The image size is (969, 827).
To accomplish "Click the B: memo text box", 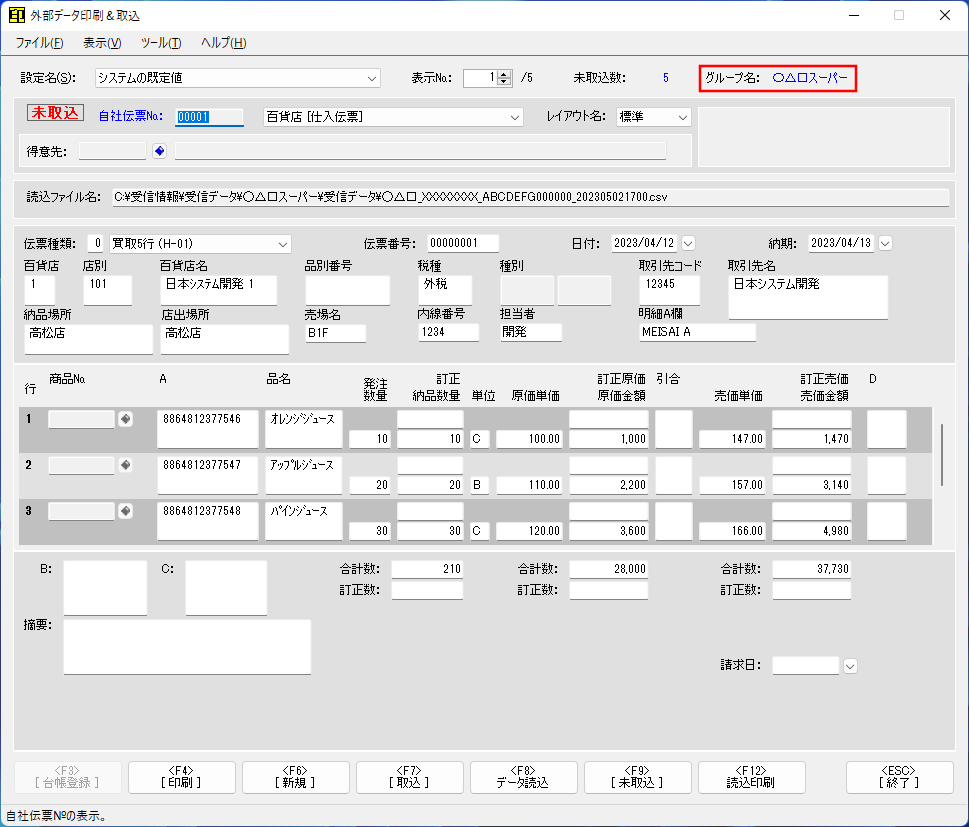I will click(x=105, y=588).
